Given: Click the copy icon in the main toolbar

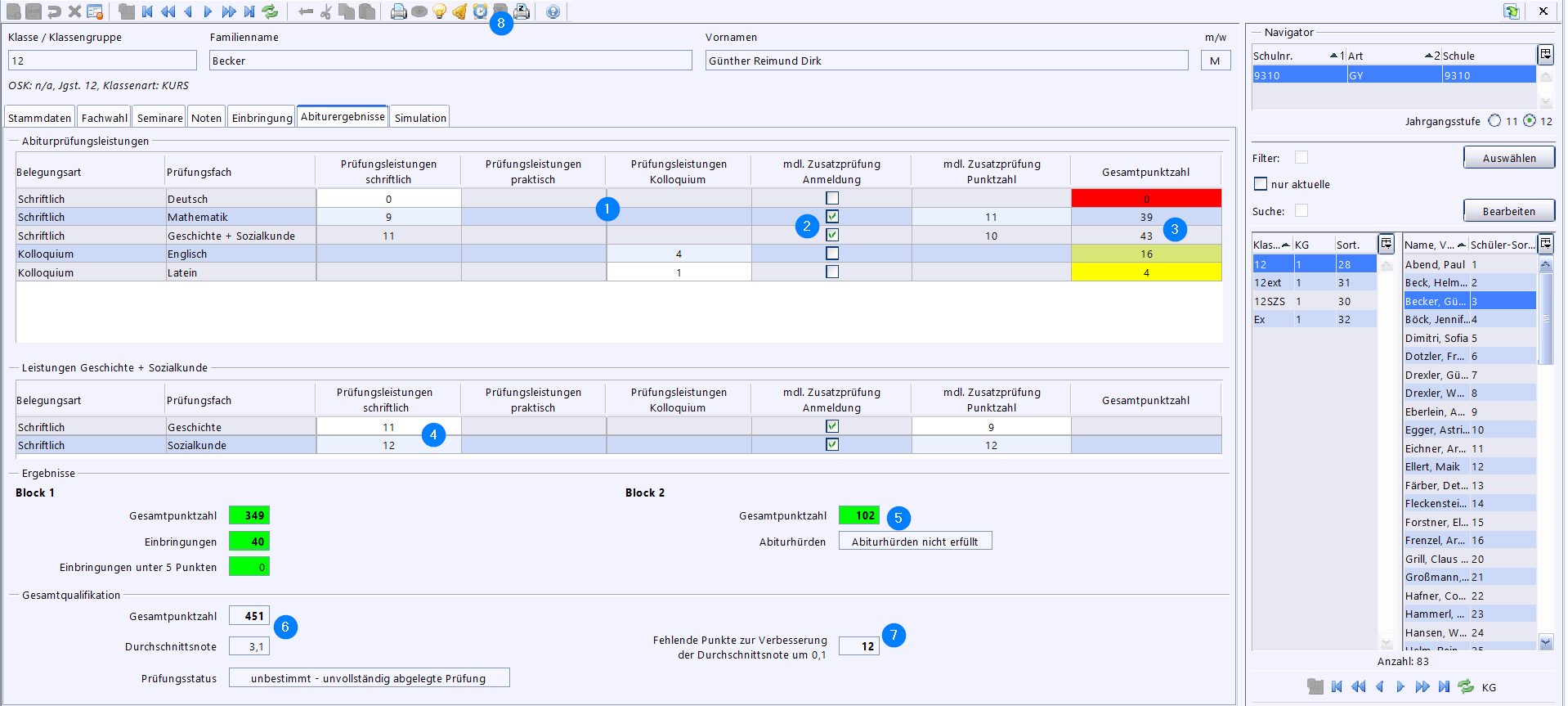Looking at the screenshot, I should [347, 11].
